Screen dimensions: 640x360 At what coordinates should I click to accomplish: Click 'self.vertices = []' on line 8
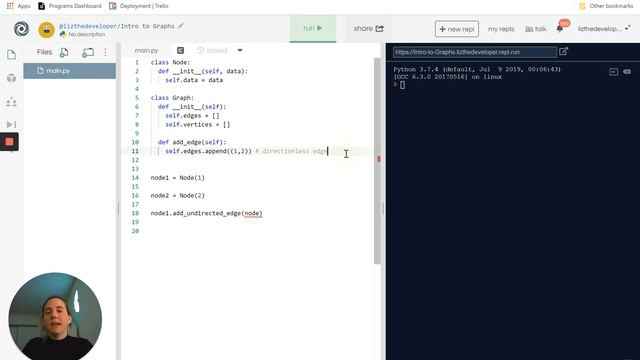(x=198, y=124)
